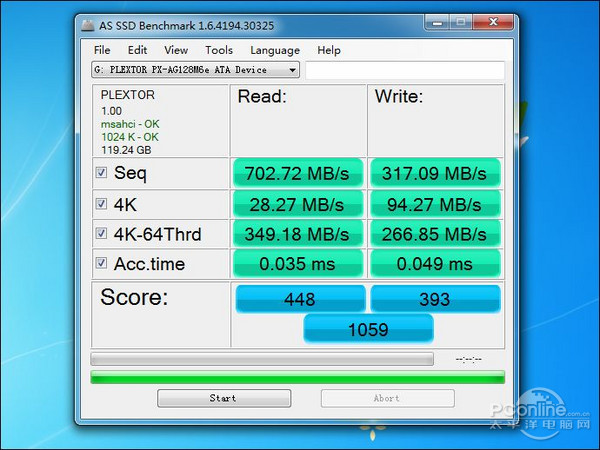This screenshot has height=450, width=600.
Task: Close the AS SSD Benchmark window
Action: [x=493, y=23]
